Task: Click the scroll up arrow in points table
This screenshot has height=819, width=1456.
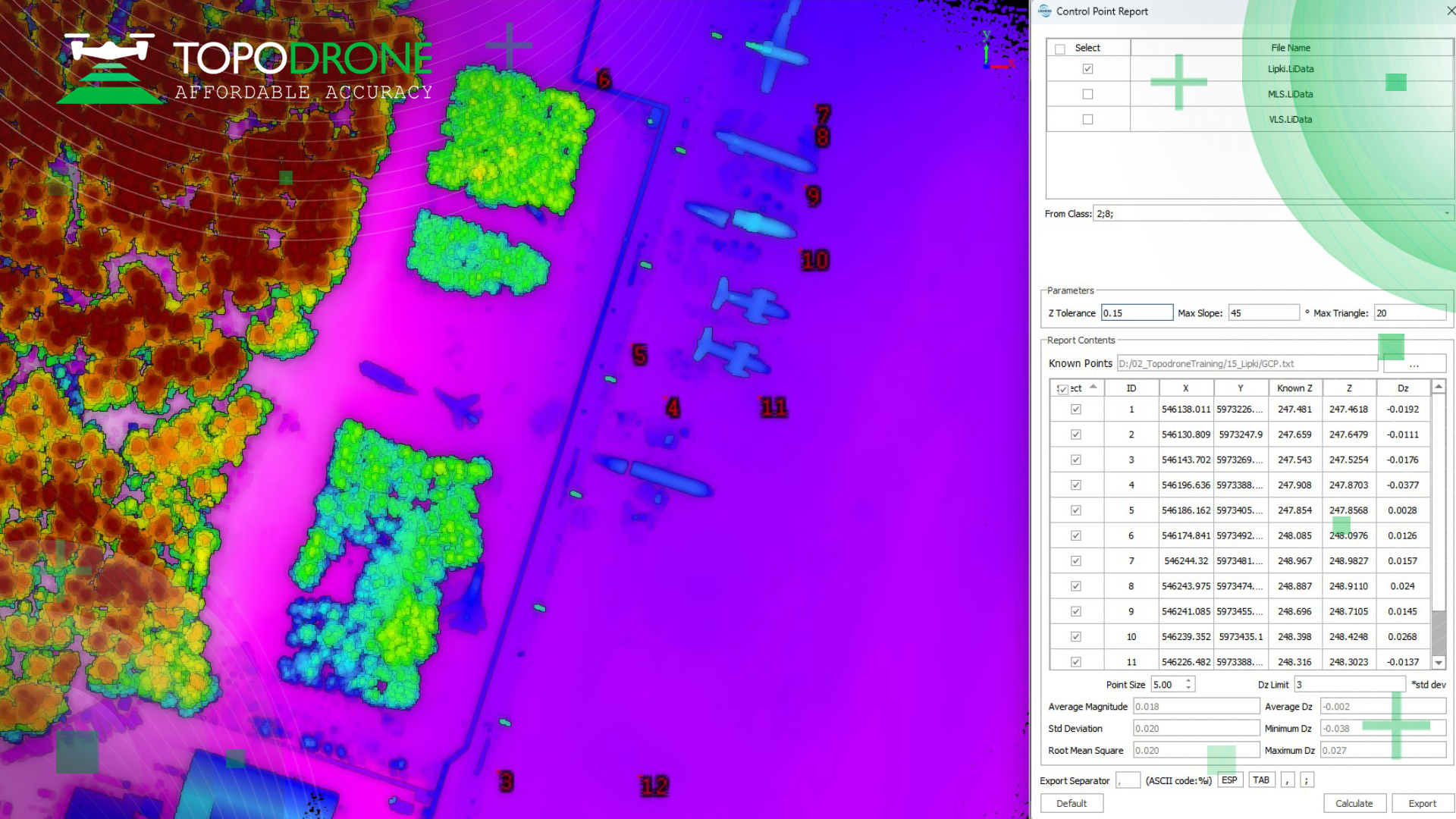Action: 1439,387
